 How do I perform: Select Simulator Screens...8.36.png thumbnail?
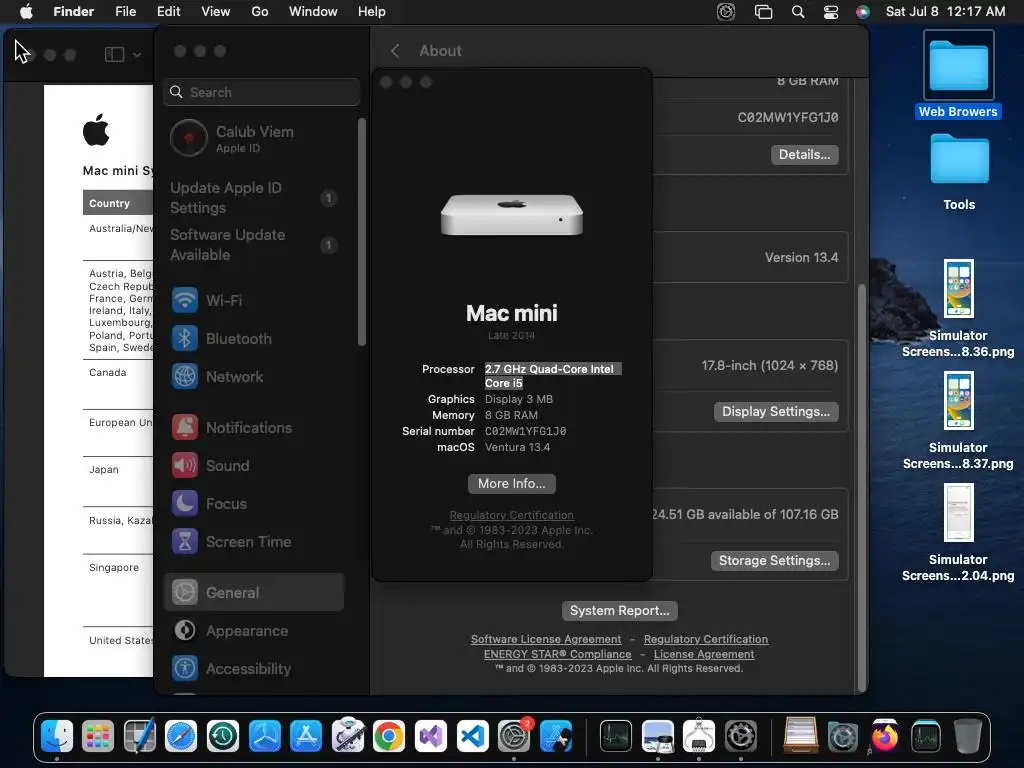(x=959, y=289)
